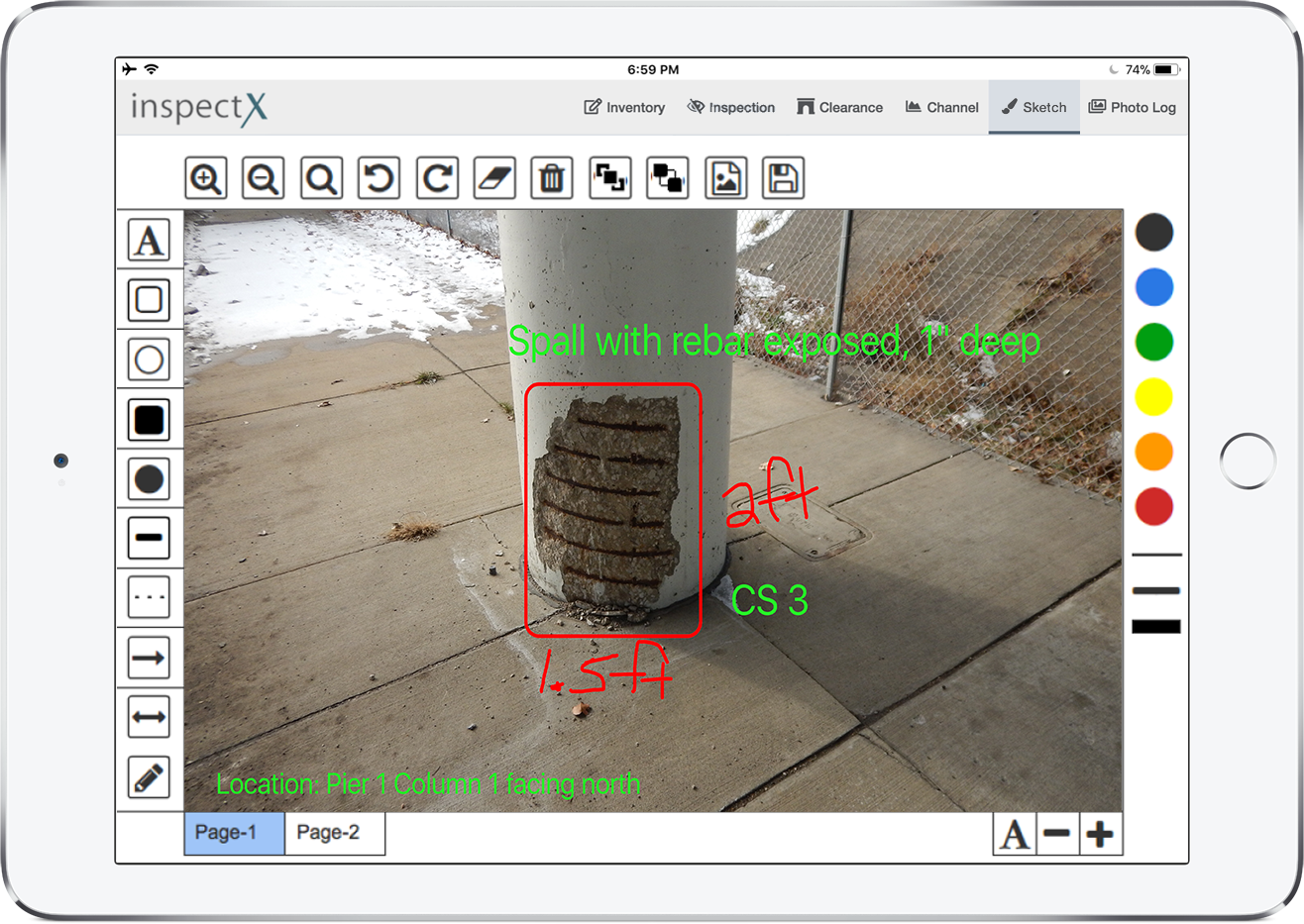Select the eraser tool
Viewport: 1304px width, 924px height.
pyautogui.click(x=494, y=178)
